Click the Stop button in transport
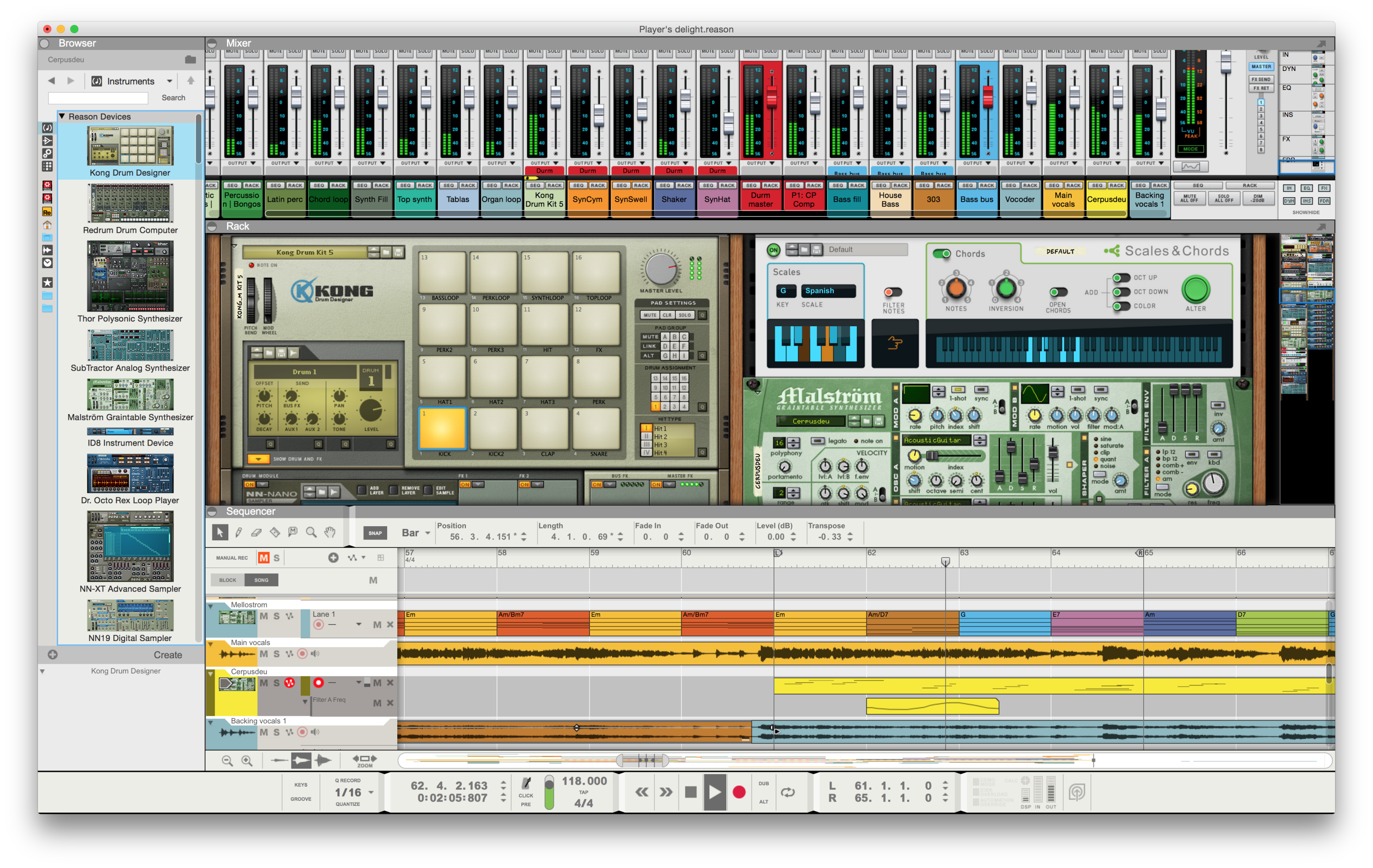 point(691,792)
